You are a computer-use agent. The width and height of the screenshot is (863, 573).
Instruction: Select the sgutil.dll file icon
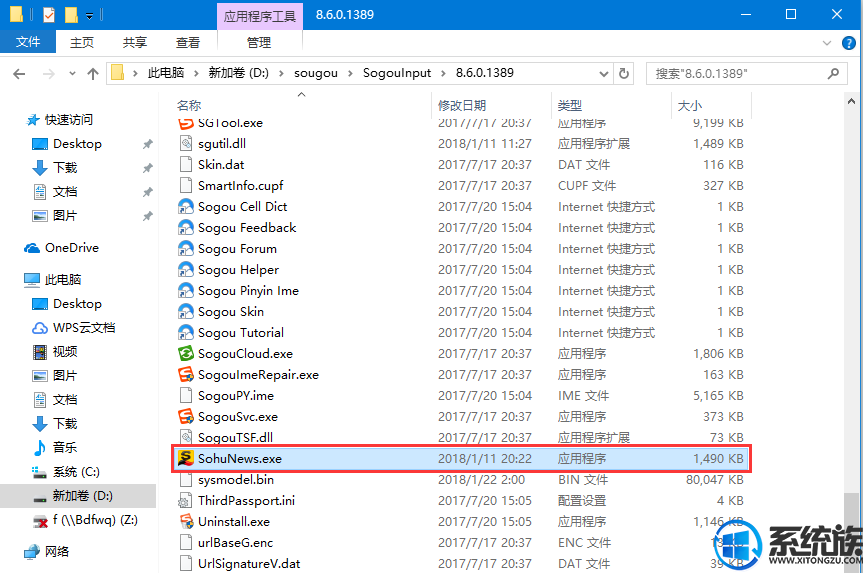click(186, 144)
